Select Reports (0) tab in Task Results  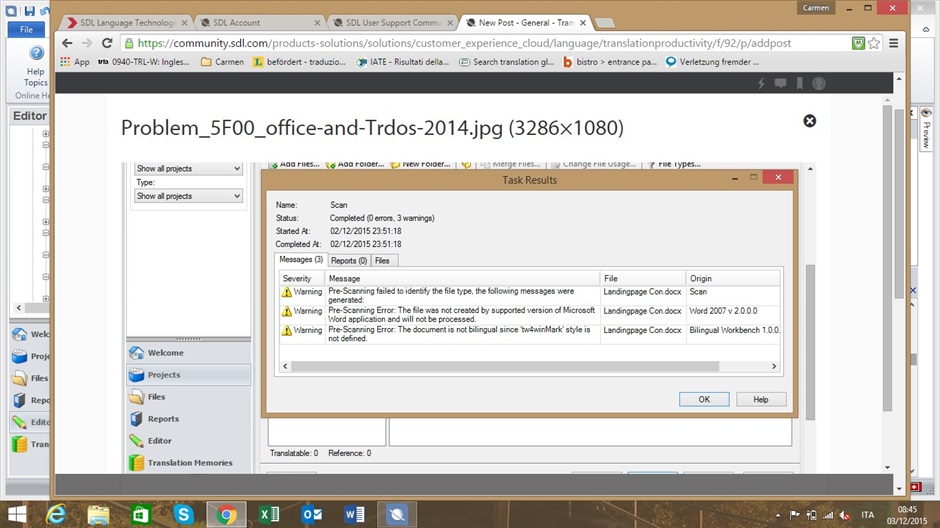pyautogui.click(x=349, y=261)
